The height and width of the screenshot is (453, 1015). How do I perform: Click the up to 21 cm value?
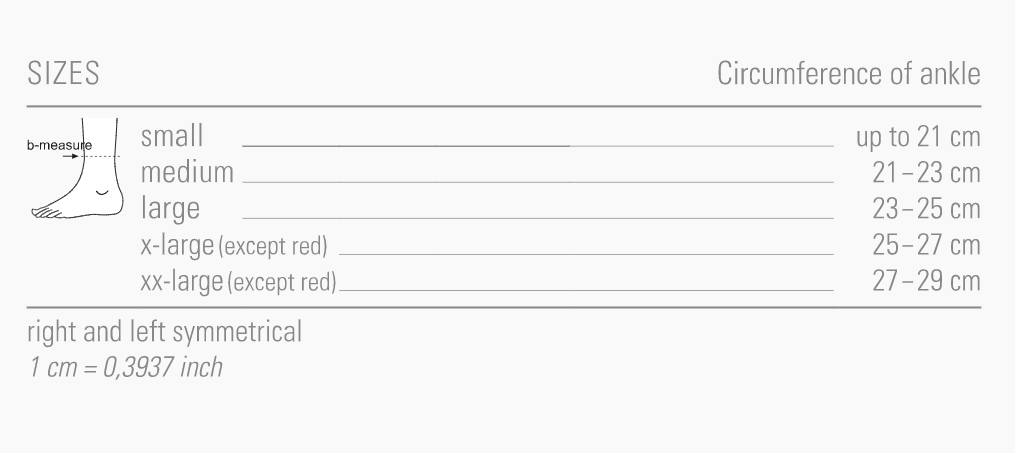917,137
